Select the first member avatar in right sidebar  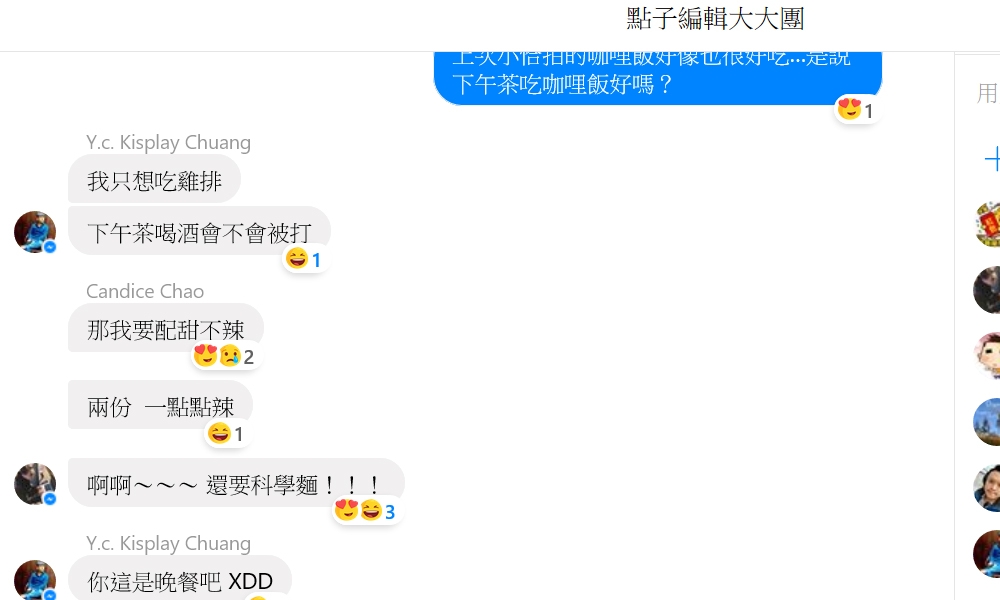point(987,224)
